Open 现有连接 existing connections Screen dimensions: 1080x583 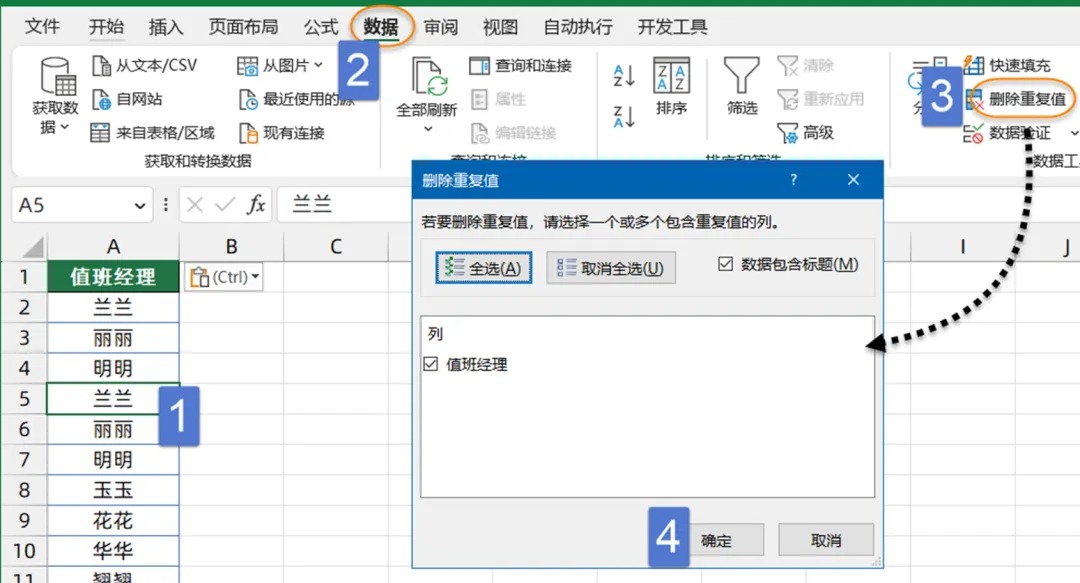(282, 132)
